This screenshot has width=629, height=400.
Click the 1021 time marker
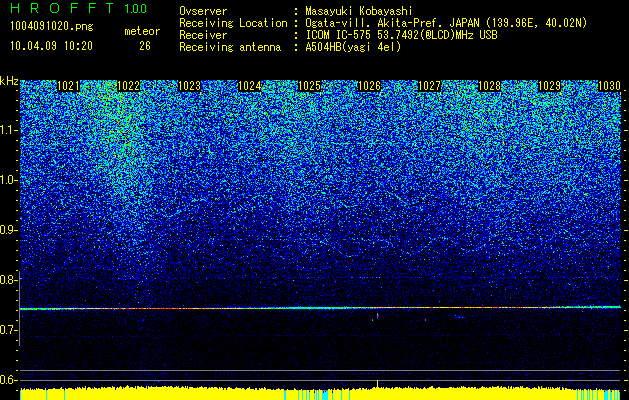pos(69,86)
